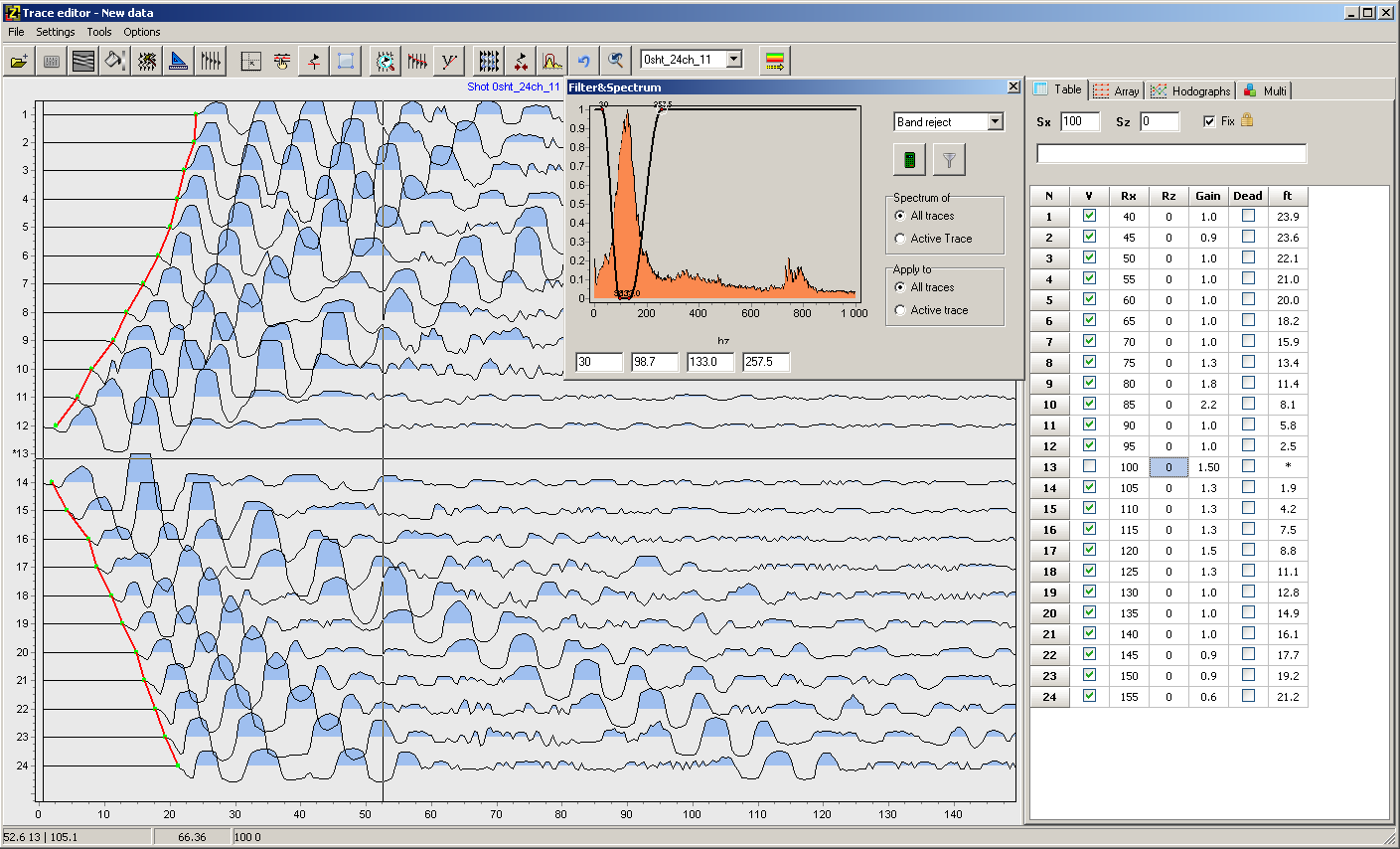Click the spectrum curve toolbar icon
The height and width of the screenshot is (849, 1400).
pyautogui.click(x=552, y=62)
